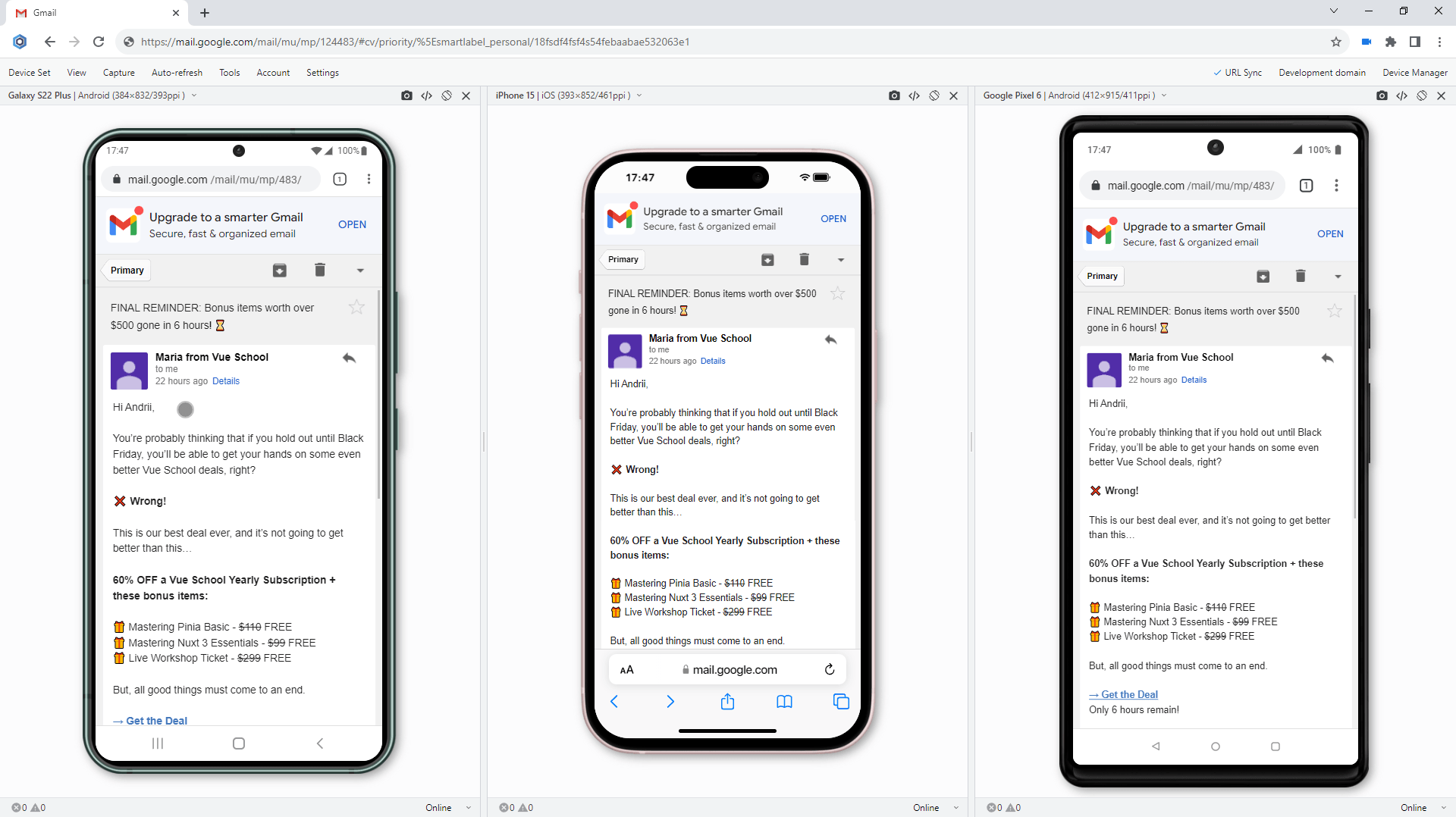This screenshot has width=1456, height=817.
Task: Open Chrome overflow menu on Galaxy S22 Plus
Action: point(369,180)
